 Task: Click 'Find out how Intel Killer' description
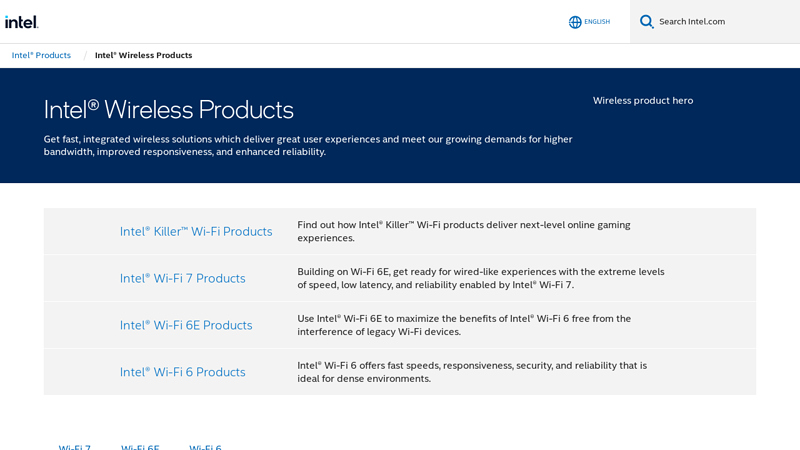point(464,231)
